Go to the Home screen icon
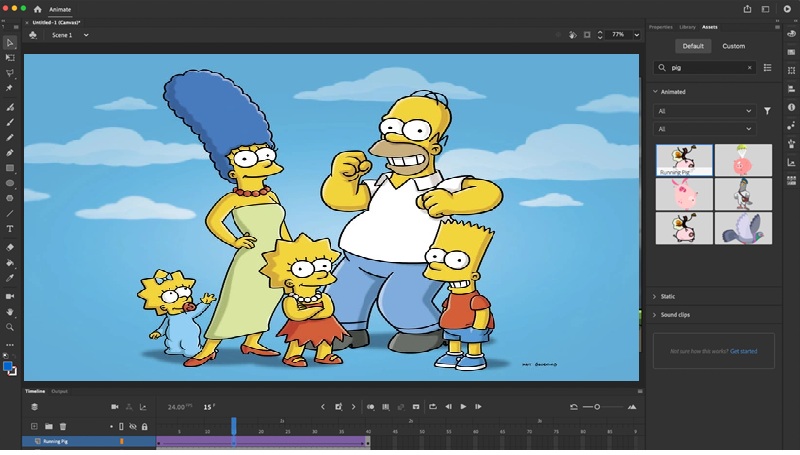800x455 pixels. pyautogui.click(x=37, y=9)
